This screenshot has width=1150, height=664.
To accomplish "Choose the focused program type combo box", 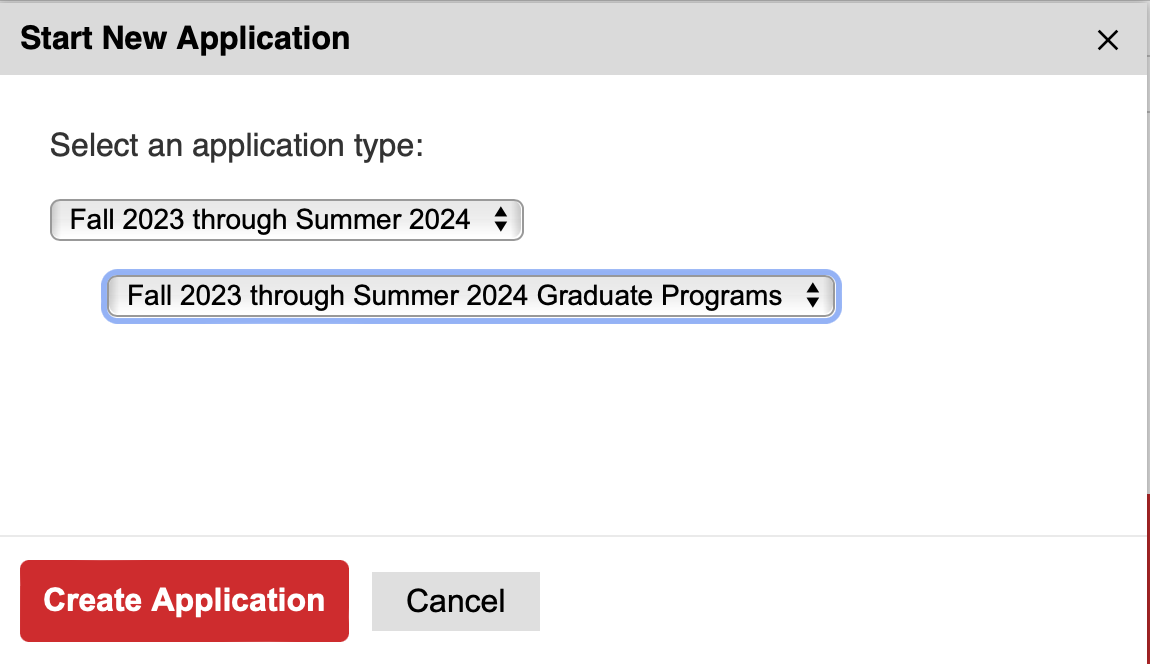I will (470, 296).
